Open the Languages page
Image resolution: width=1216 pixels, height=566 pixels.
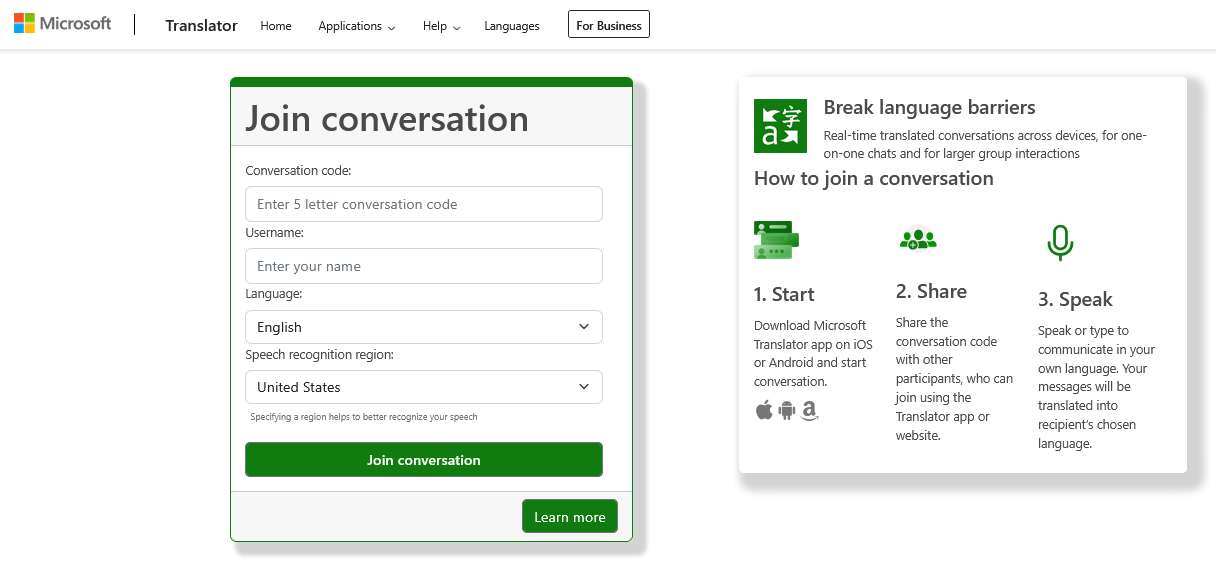pyautogui.click(x=512, y=26)
